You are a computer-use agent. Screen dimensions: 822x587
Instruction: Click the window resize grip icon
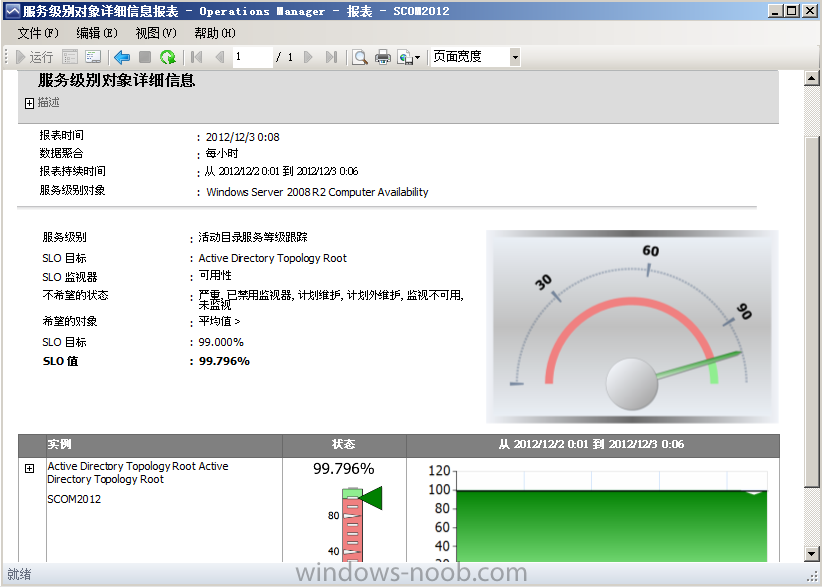(812, 576)
